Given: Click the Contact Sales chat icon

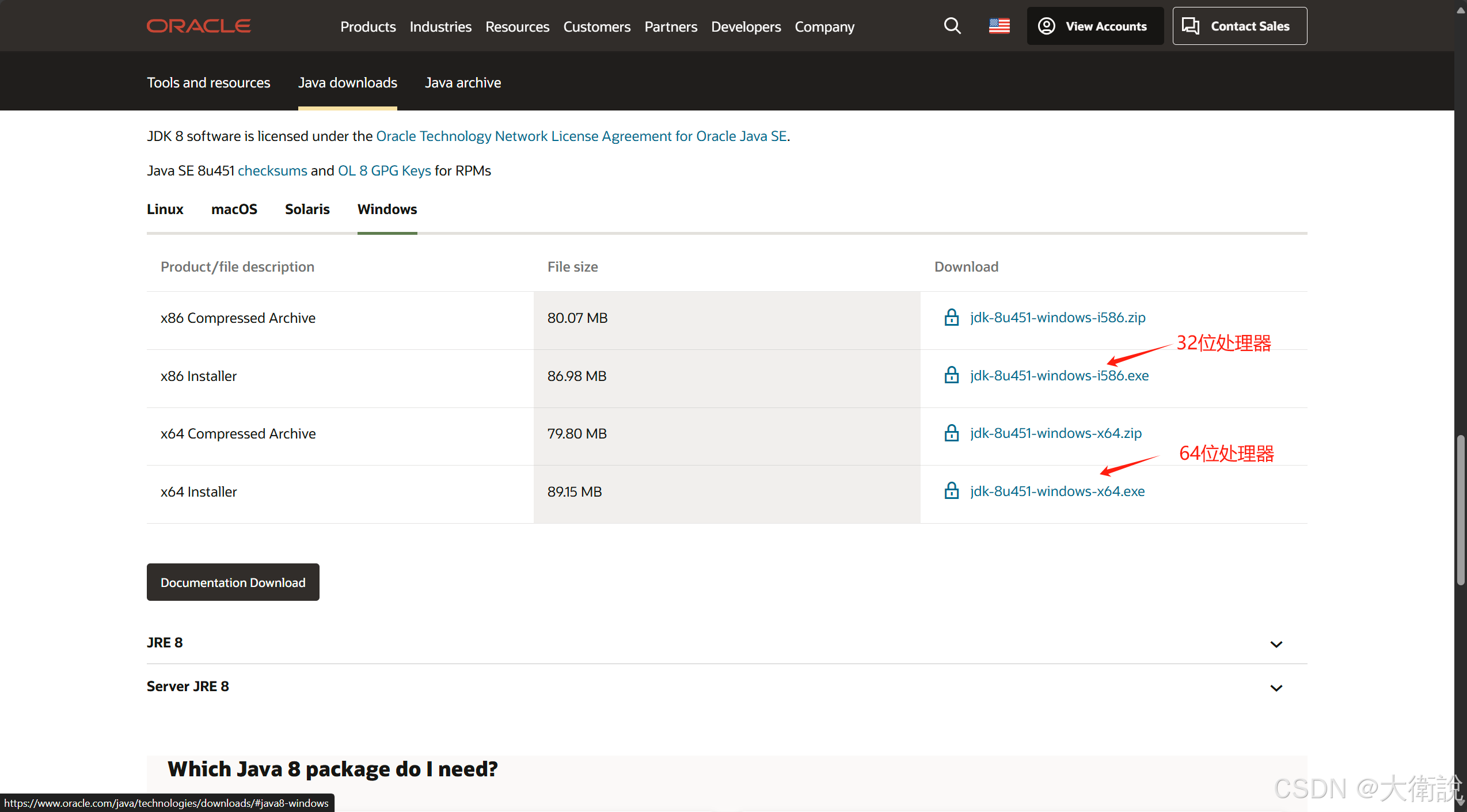Looking at the screenshot, I should [x=1190, y=26].
